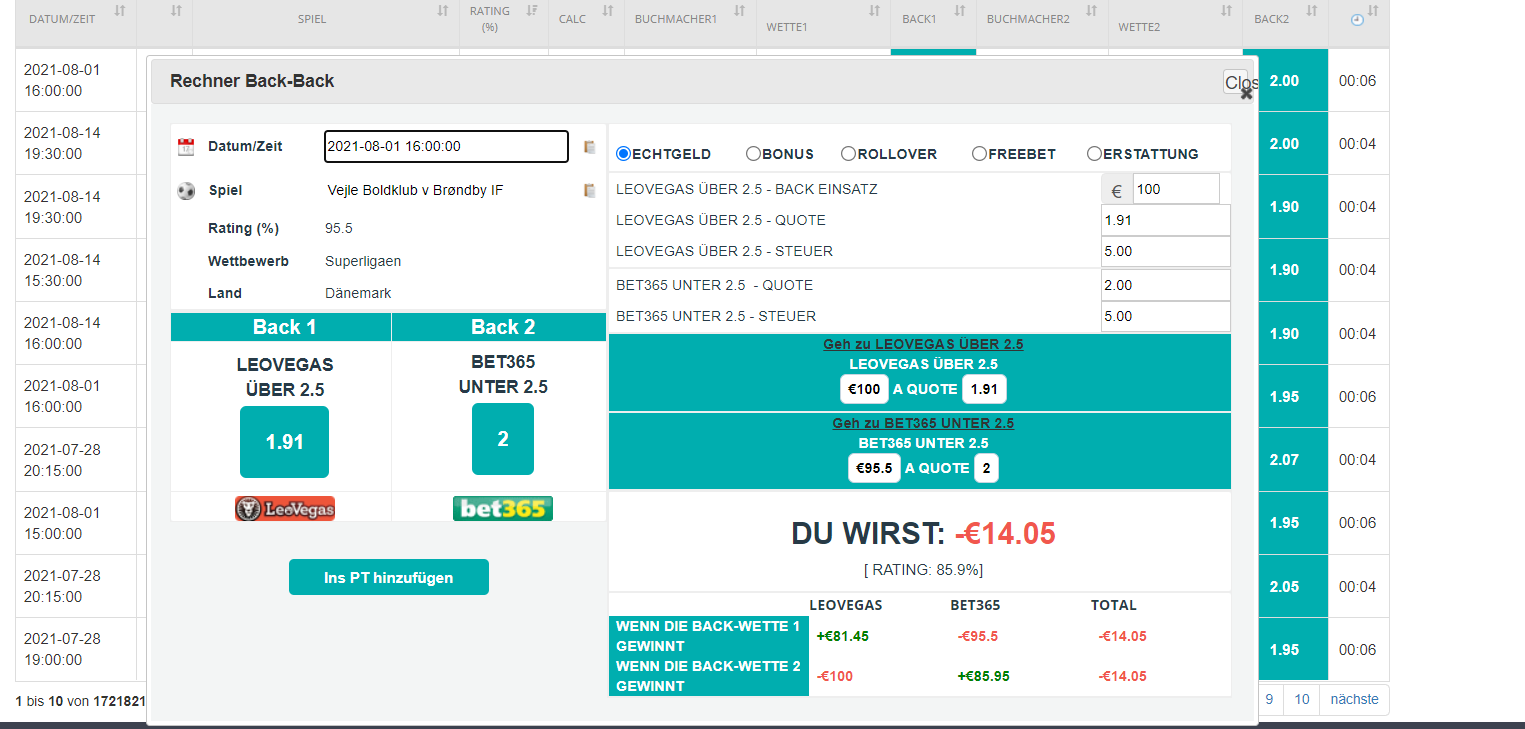Click the Dänemark country text
Screen dimensions: 1525x729
pyautogui.click(x=358, y=293)
